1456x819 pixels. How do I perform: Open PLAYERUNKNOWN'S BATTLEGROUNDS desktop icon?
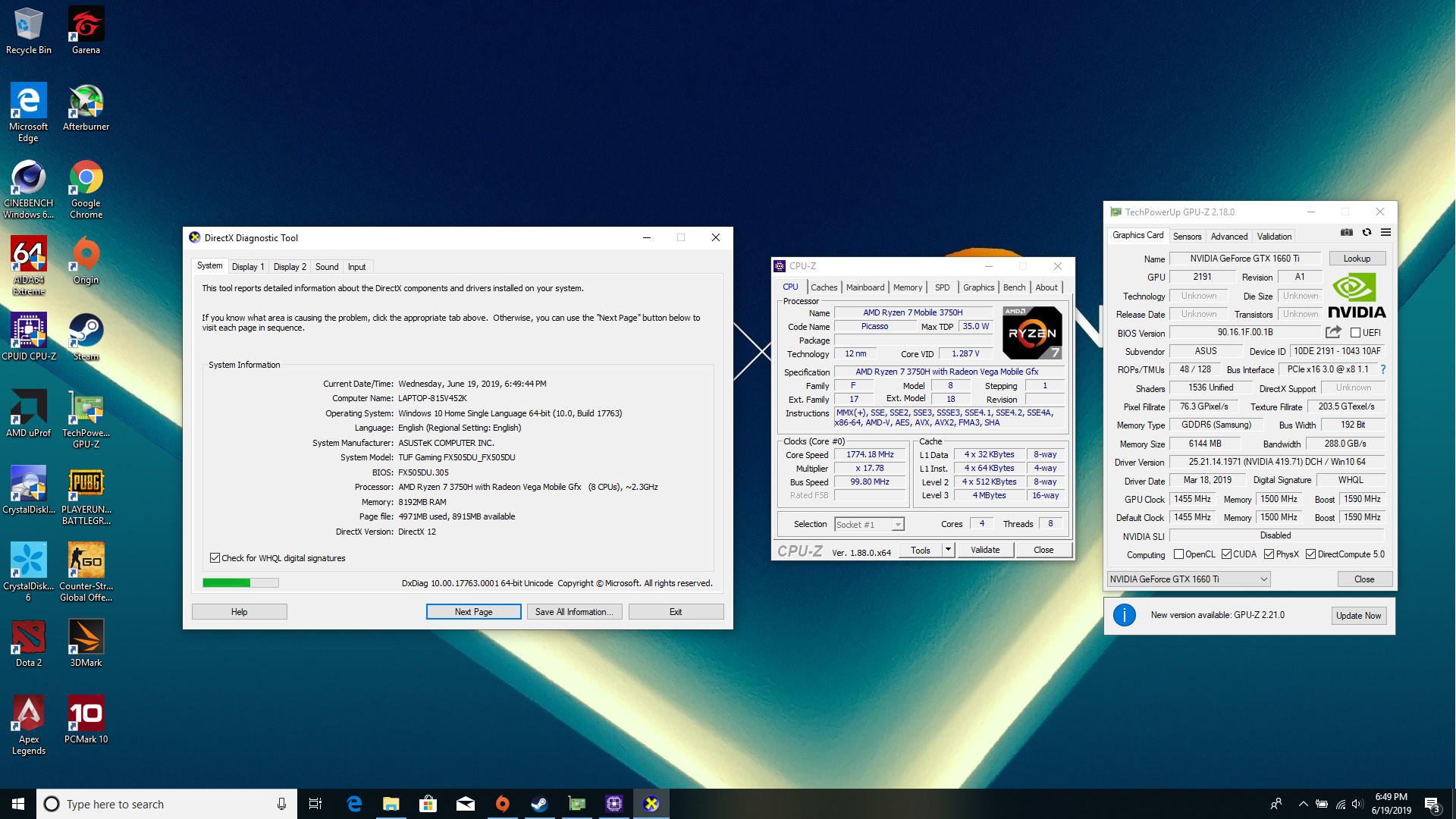86,495
